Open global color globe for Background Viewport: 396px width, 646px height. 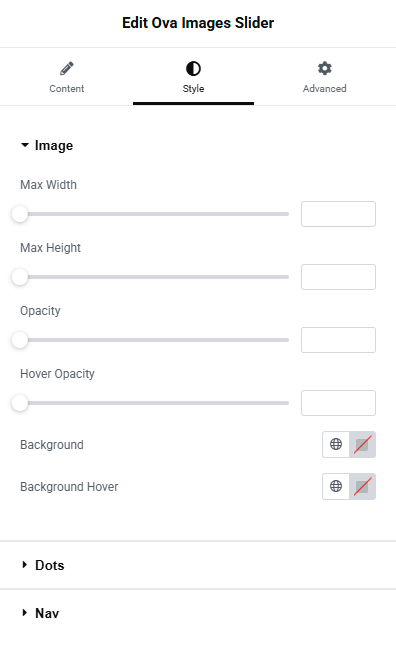click(336, 444)
